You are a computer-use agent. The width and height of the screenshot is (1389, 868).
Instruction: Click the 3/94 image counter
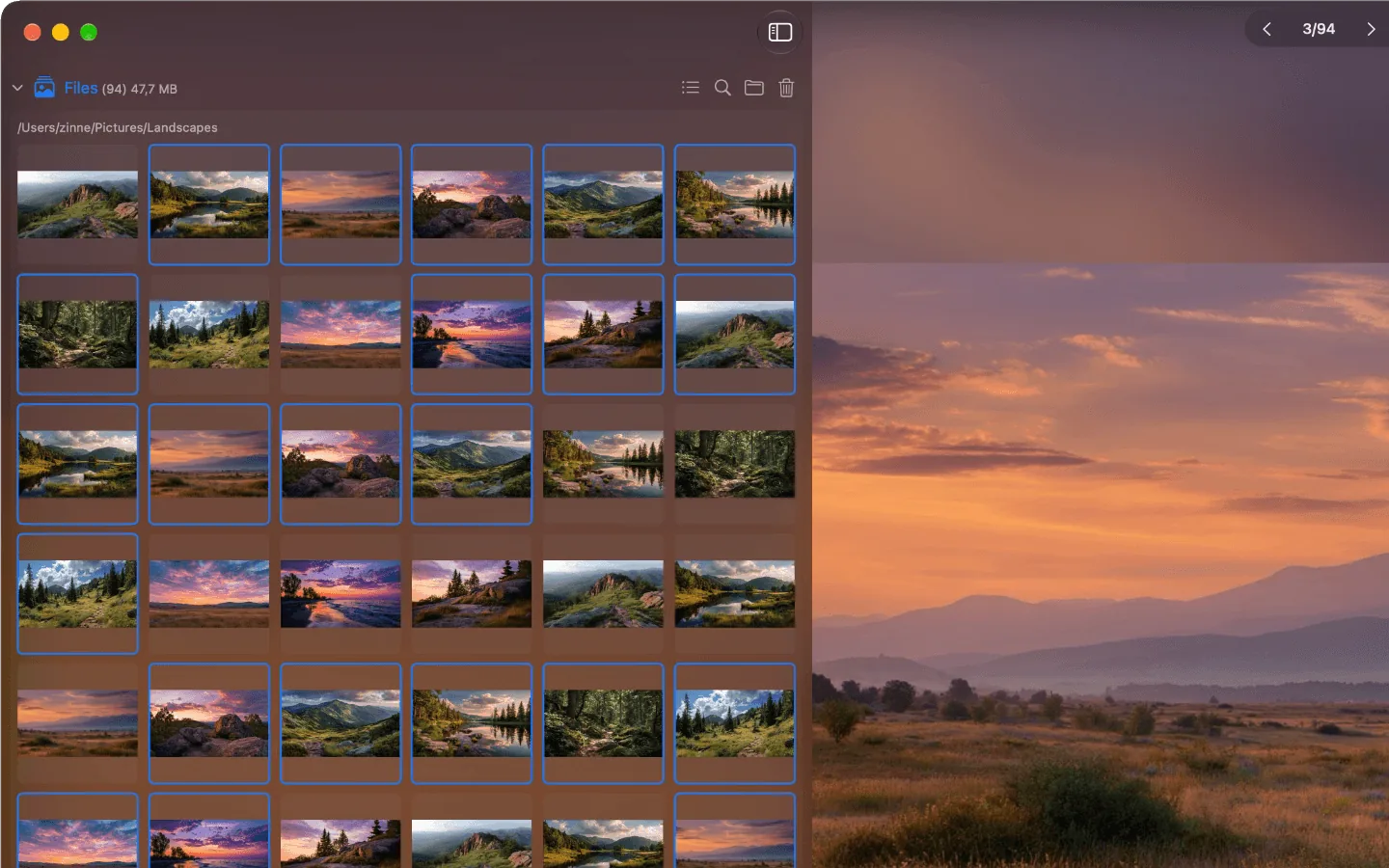(1319, 29)
